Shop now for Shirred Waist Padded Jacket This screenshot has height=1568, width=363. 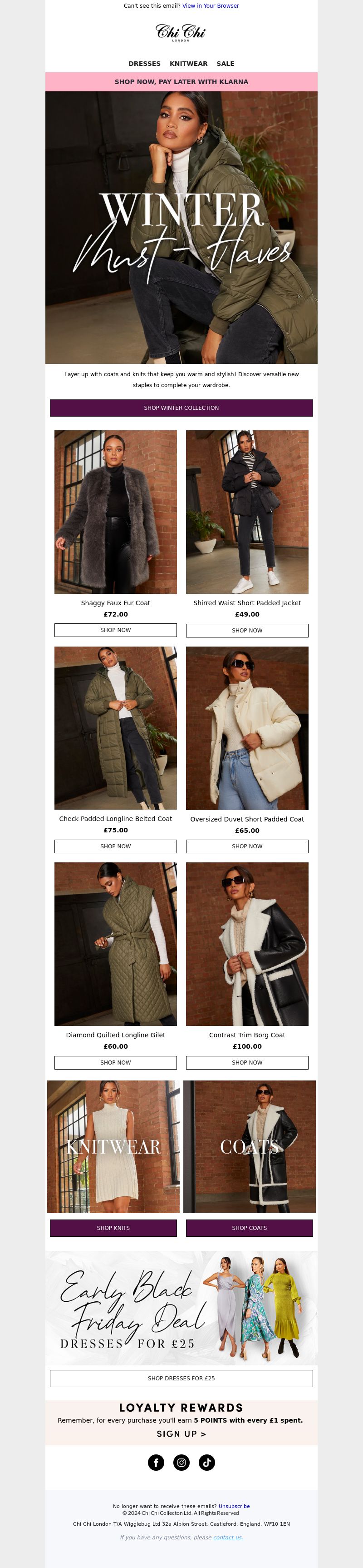pos(247,630)
